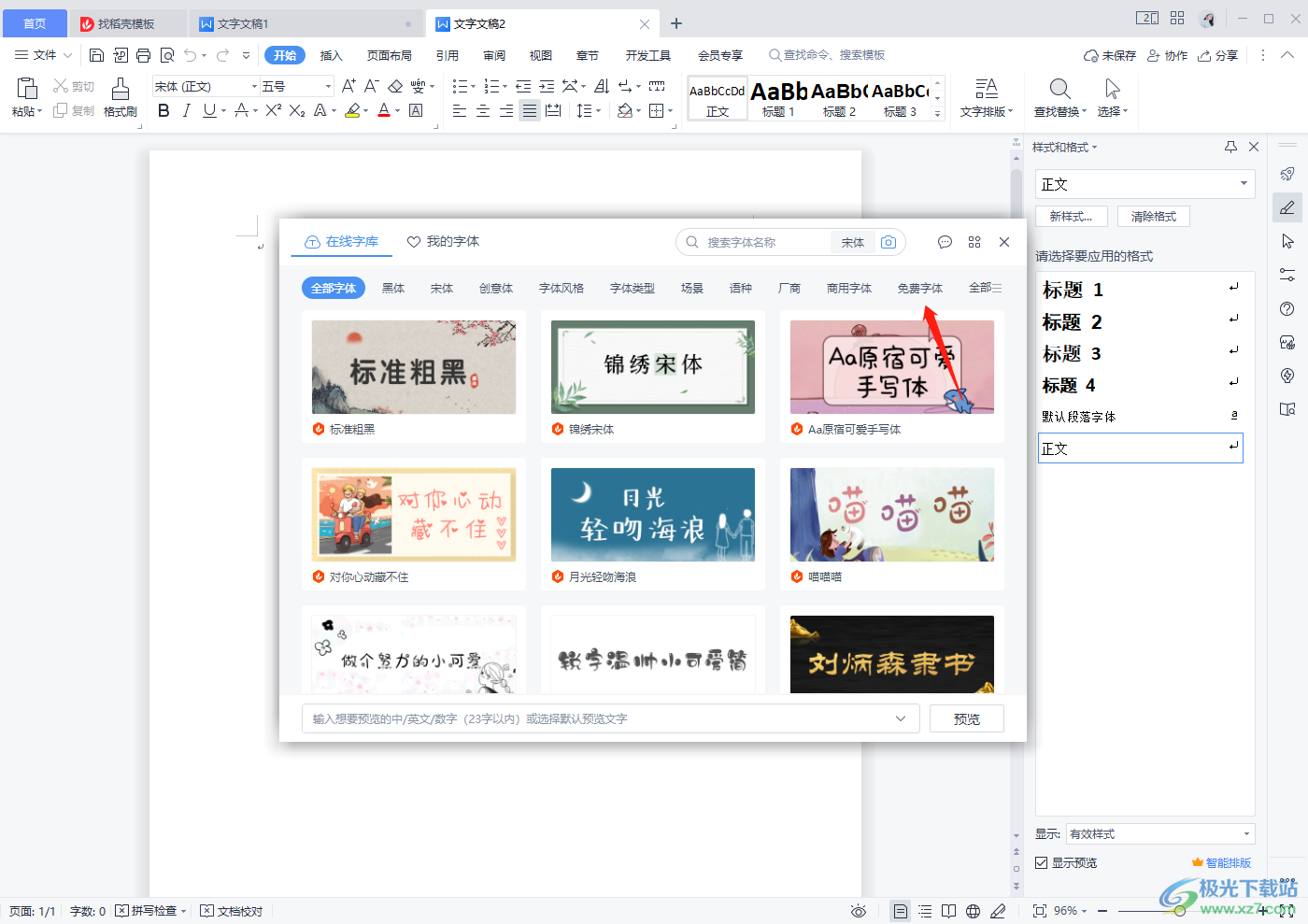Click the Print Preview icon
The width and height of the screenshot is (1308, 924).
[x=167, y=55]
